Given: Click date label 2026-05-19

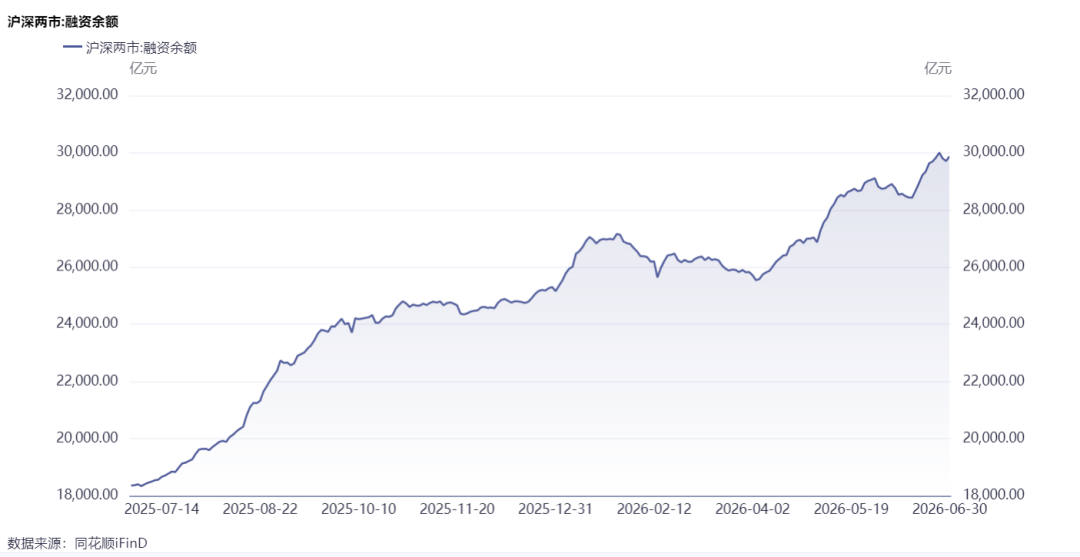Looking at the screenshot, I should (x=851, y=509).
